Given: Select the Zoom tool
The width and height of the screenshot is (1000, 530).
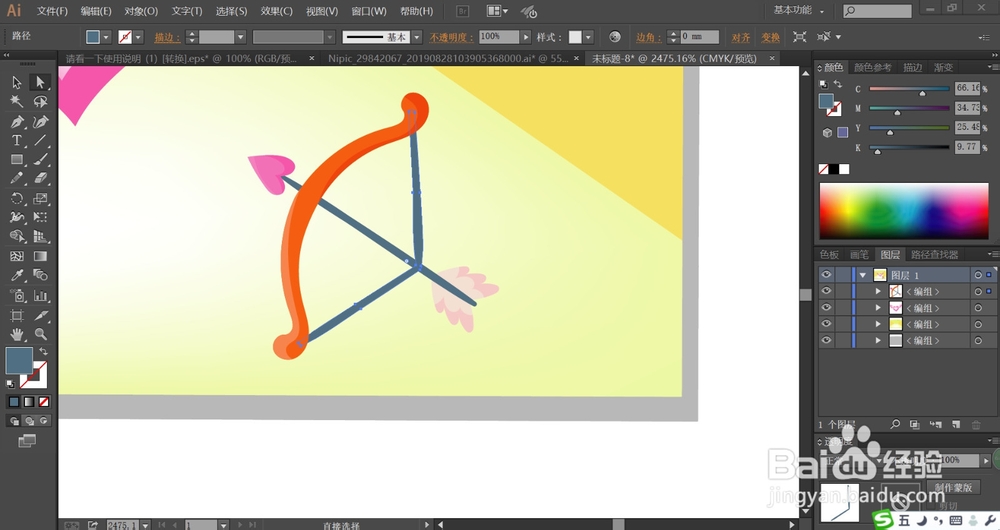Looking at the screenshot, I should [40, 334].
